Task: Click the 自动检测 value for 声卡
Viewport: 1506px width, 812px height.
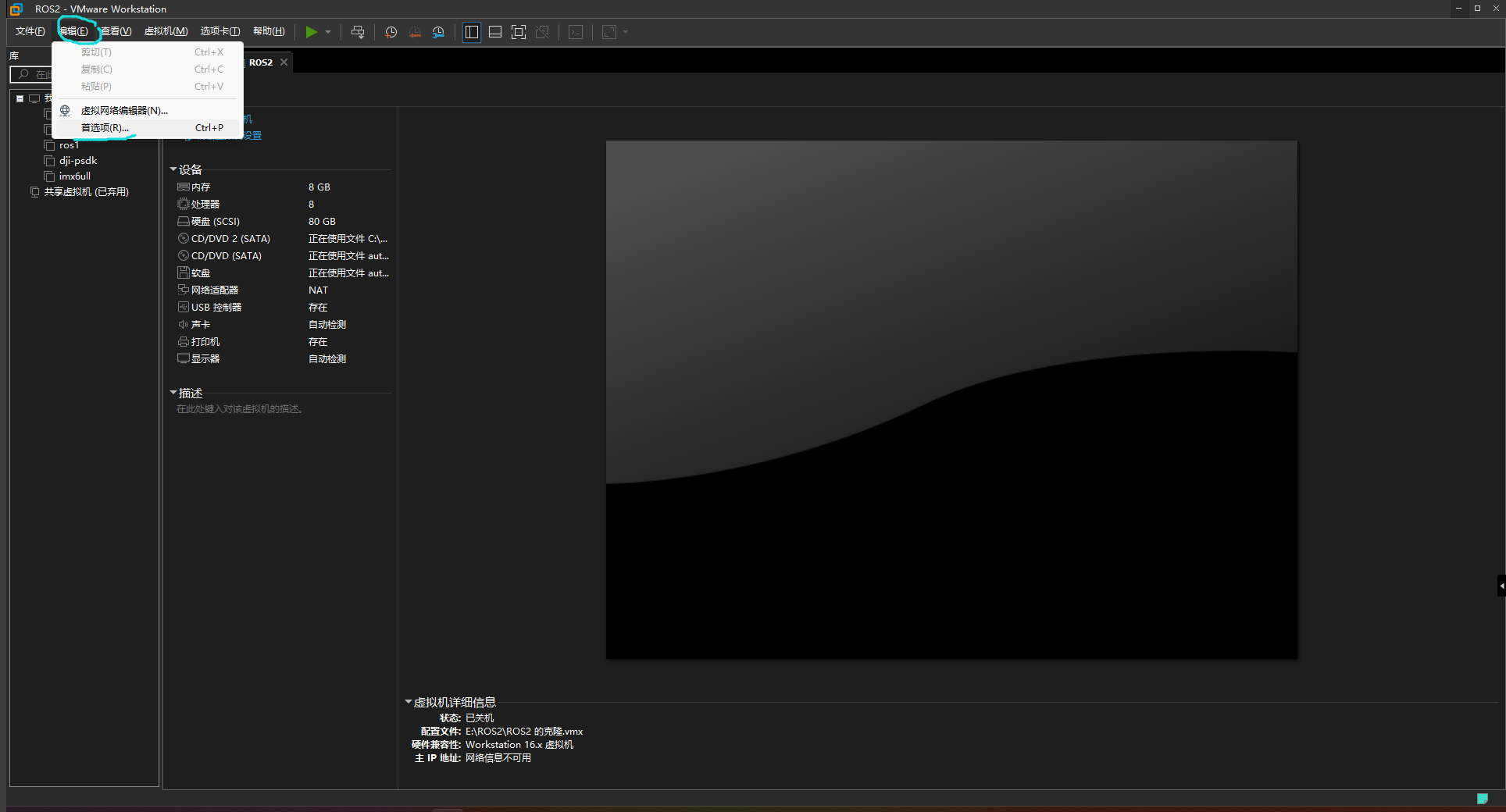Action: 327,325
